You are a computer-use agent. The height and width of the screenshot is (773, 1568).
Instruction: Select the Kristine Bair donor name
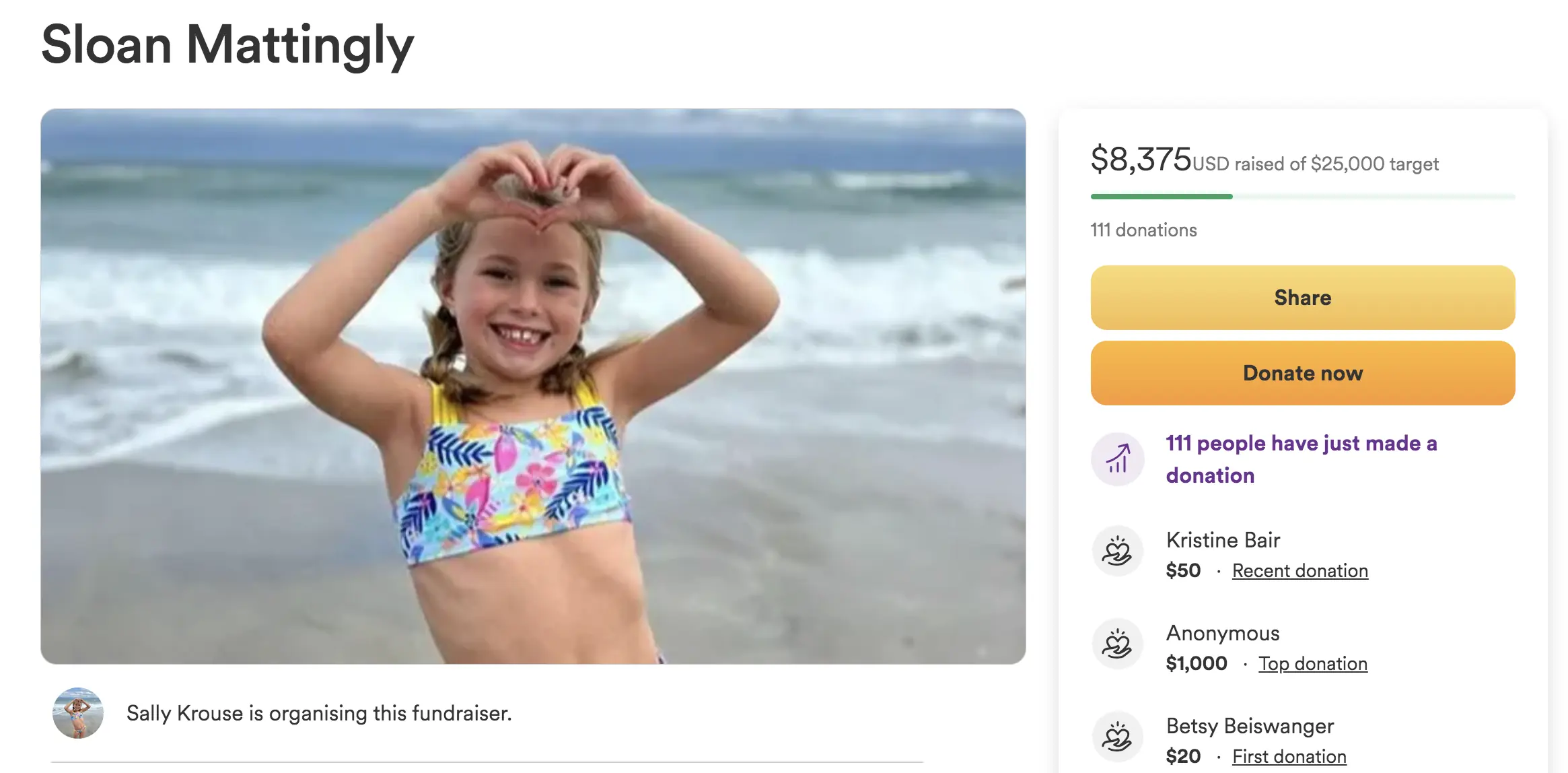1223,540
